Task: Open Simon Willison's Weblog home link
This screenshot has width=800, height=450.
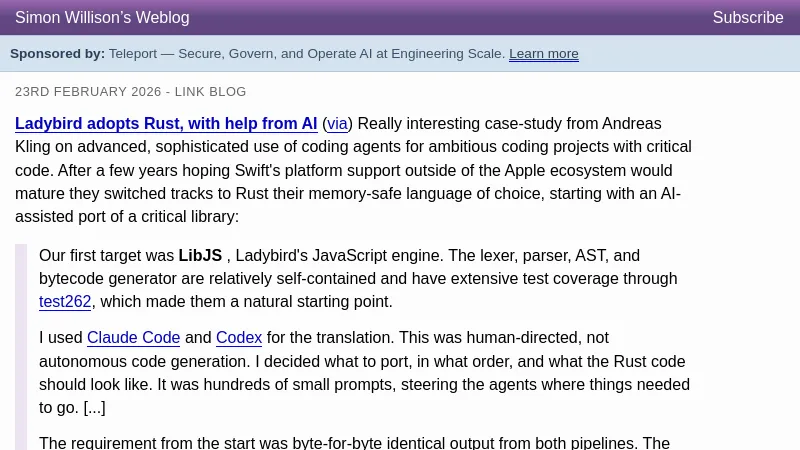Action: 102,18
